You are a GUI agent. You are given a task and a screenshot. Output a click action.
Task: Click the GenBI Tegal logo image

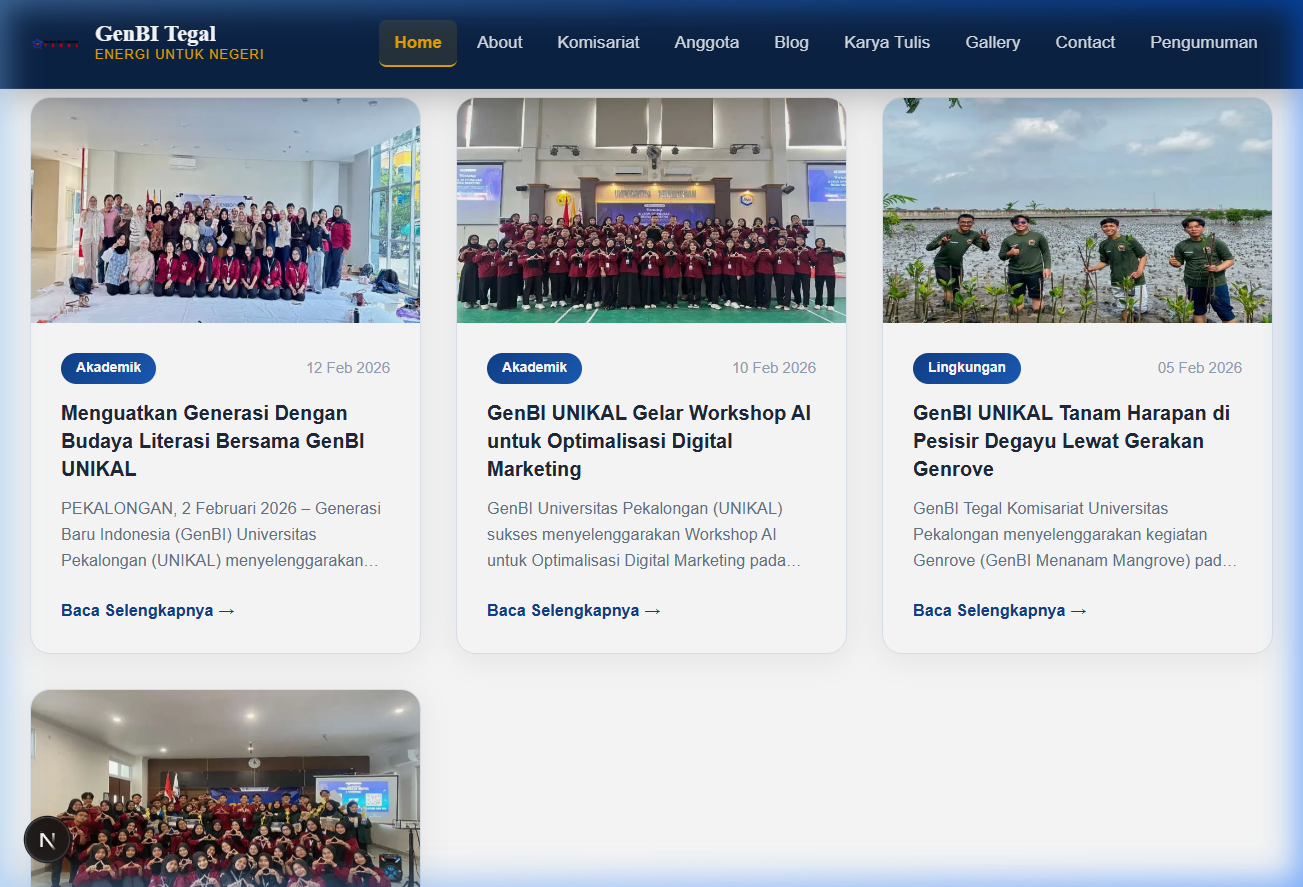(x=55, y=43)
